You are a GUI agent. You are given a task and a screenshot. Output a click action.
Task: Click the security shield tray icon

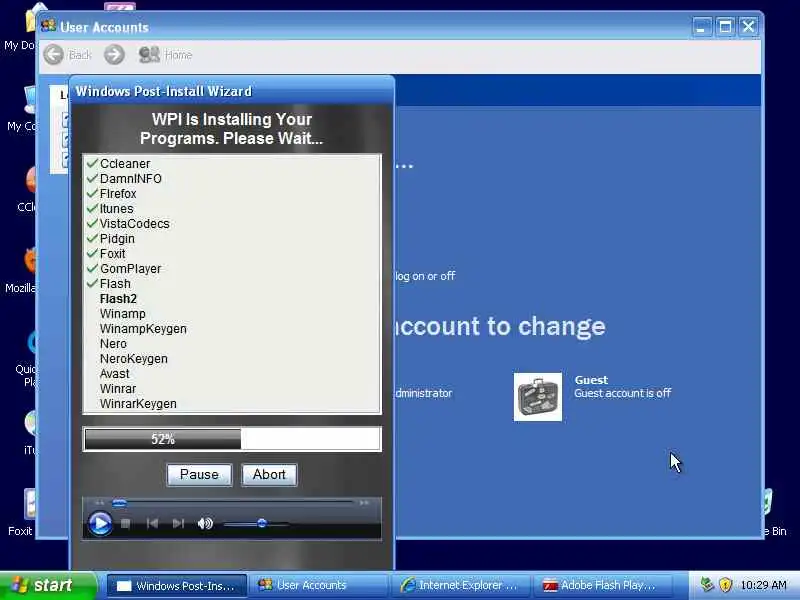[x=726, y=585]
